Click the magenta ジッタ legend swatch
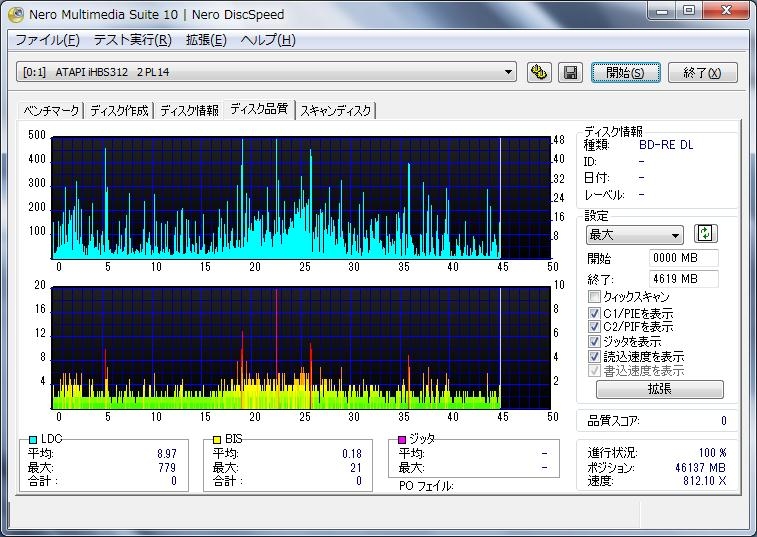The width and height of the screenshot is (757, 537). [402, 439]
